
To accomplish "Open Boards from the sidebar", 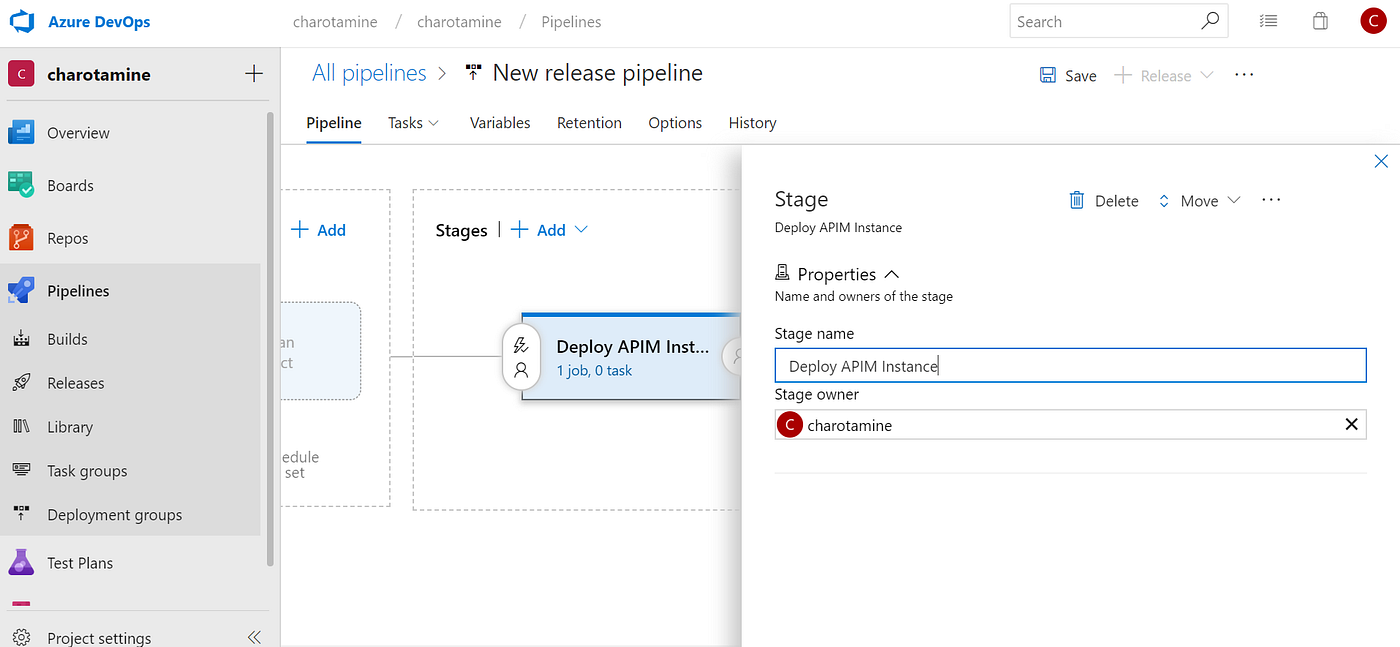I will 73,185.
